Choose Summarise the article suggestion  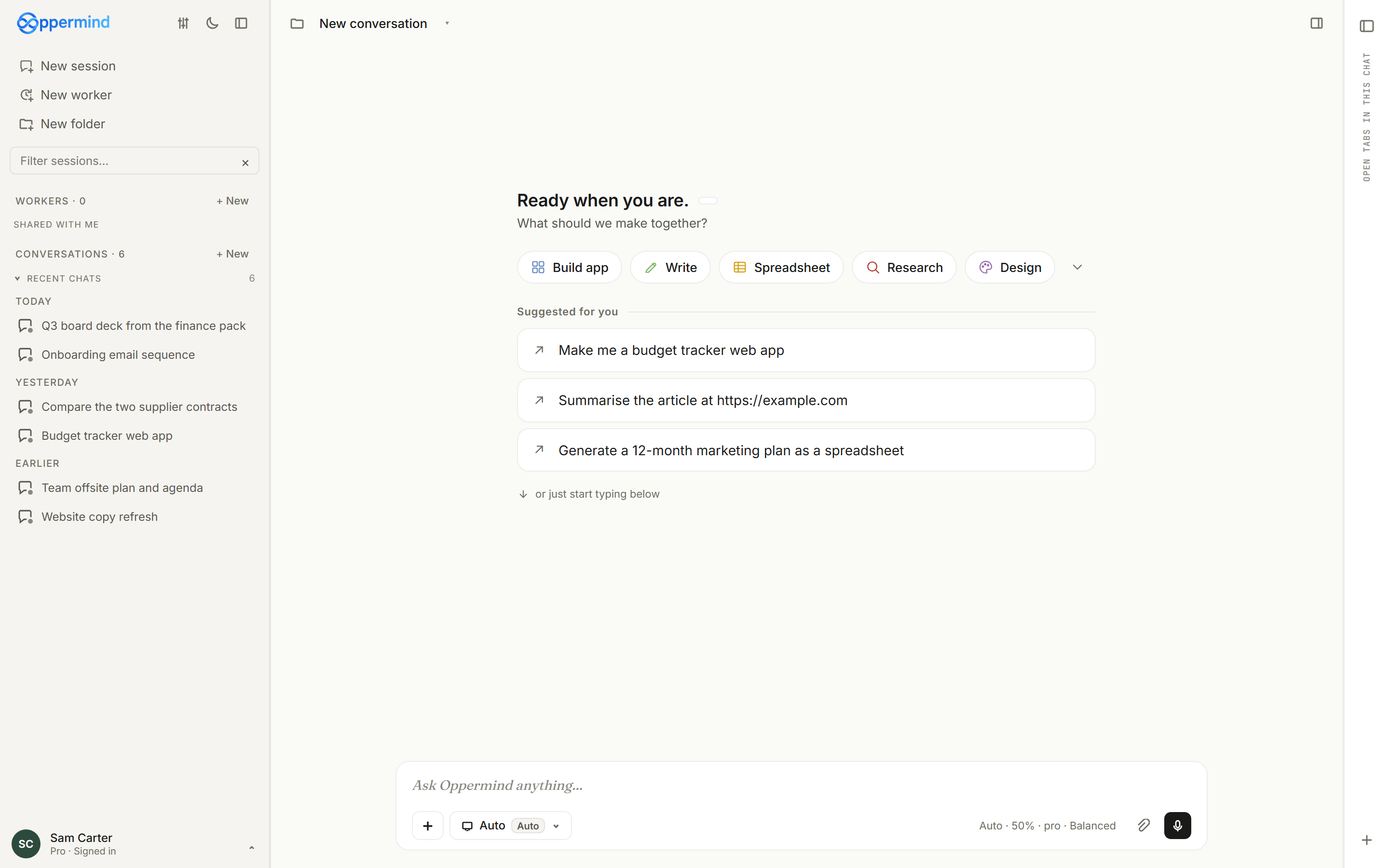pyautogui.click(x=806, y=400)
